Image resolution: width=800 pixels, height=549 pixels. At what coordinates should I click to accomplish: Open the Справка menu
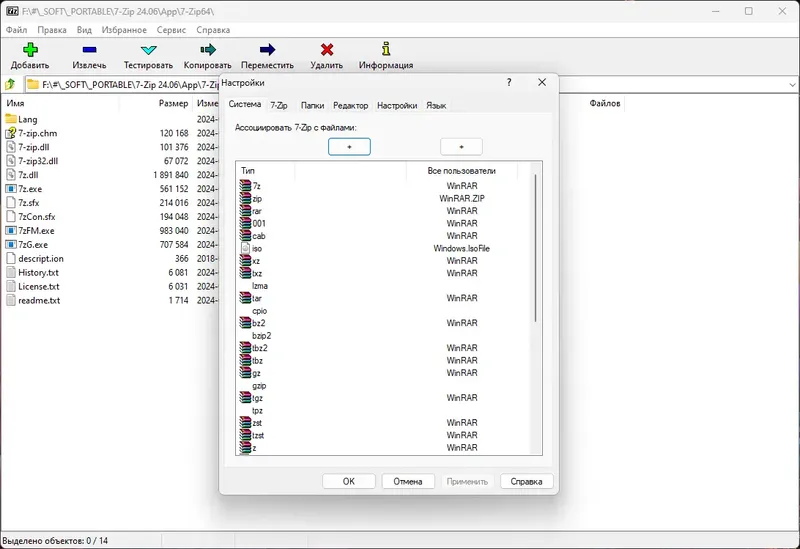coord(213,30)
